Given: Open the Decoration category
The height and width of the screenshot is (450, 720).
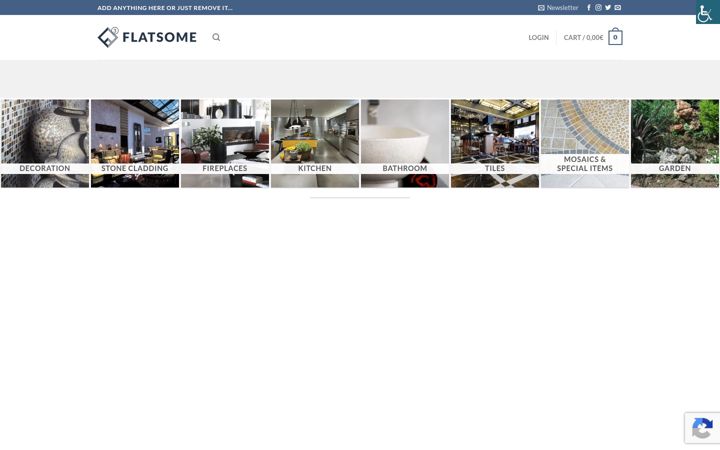Looking at the screenshot, I should pos(45,143).
